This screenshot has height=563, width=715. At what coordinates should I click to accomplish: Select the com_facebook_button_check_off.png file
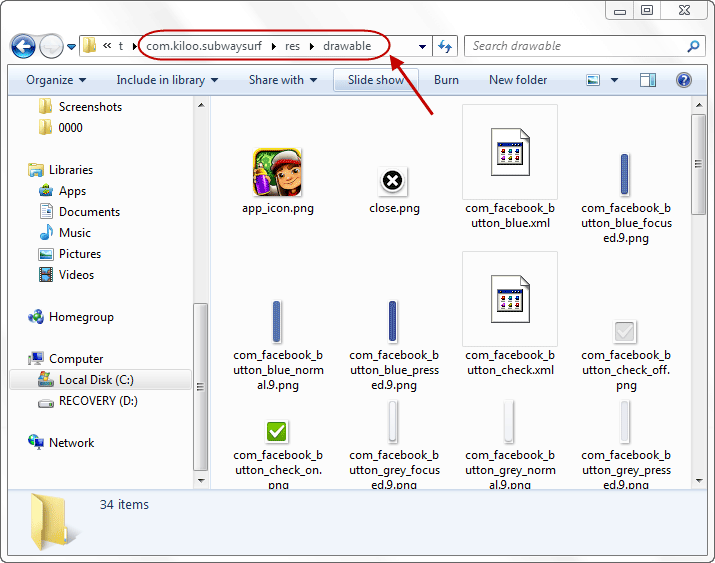(x=624, y=331)
